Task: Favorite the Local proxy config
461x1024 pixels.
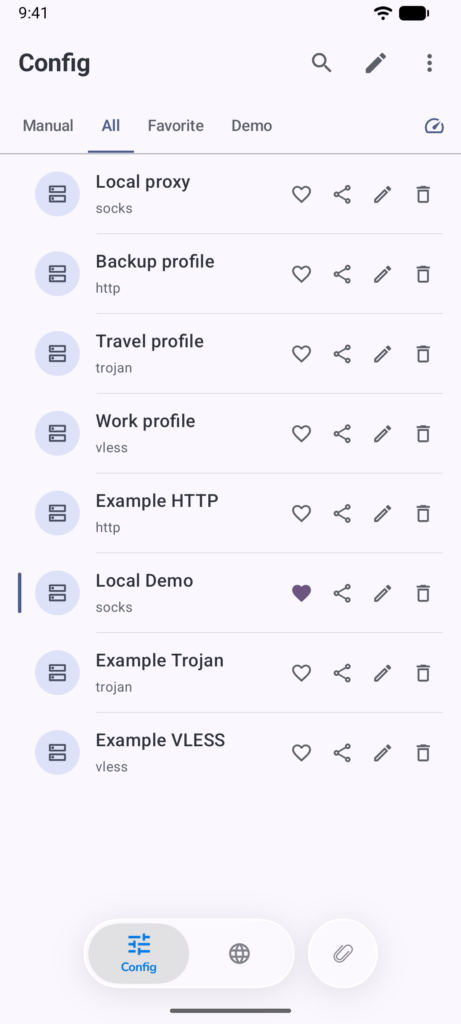Action: tap(301, 194)
